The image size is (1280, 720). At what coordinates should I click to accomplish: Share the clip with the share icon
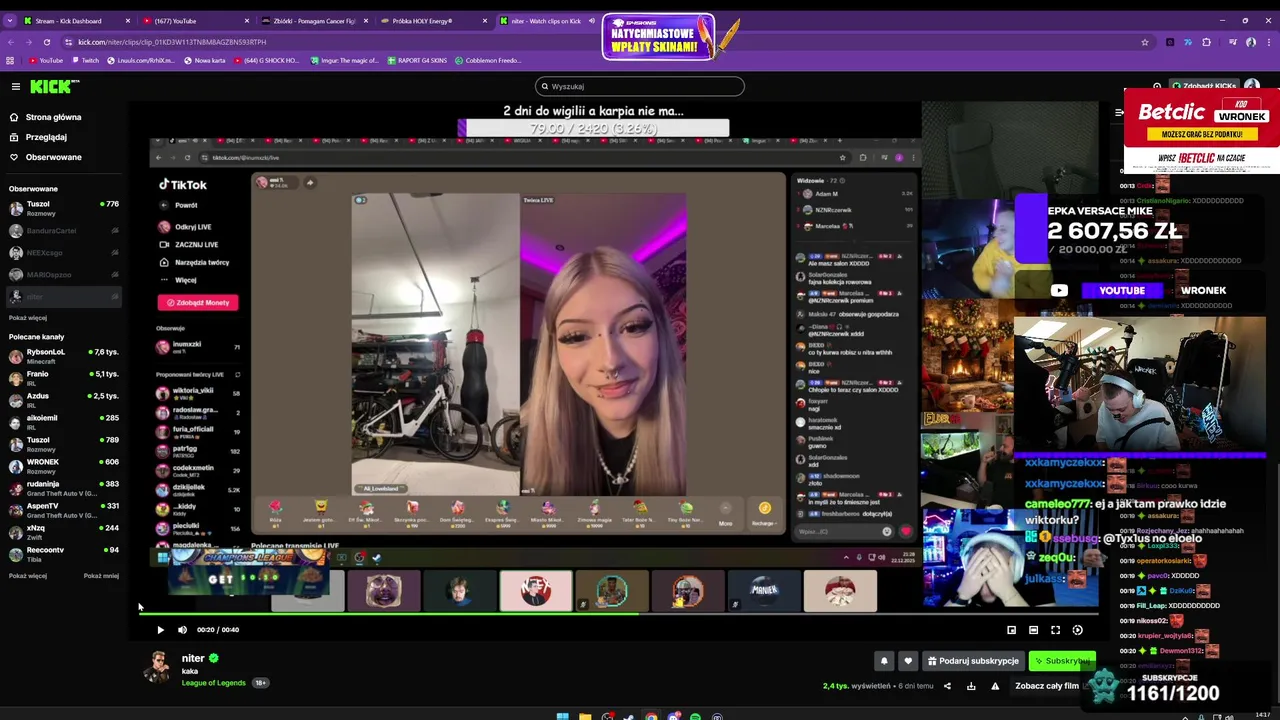(948, 686)
